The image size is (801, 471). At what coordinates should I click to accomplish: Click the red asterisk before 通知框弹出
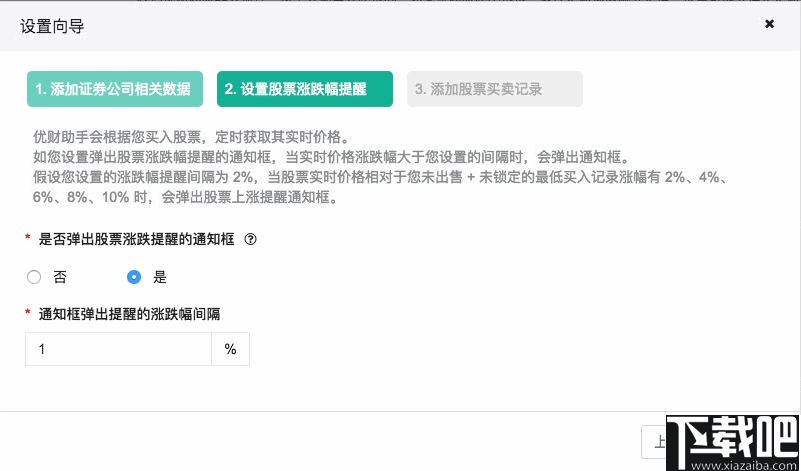coord(26,314)
